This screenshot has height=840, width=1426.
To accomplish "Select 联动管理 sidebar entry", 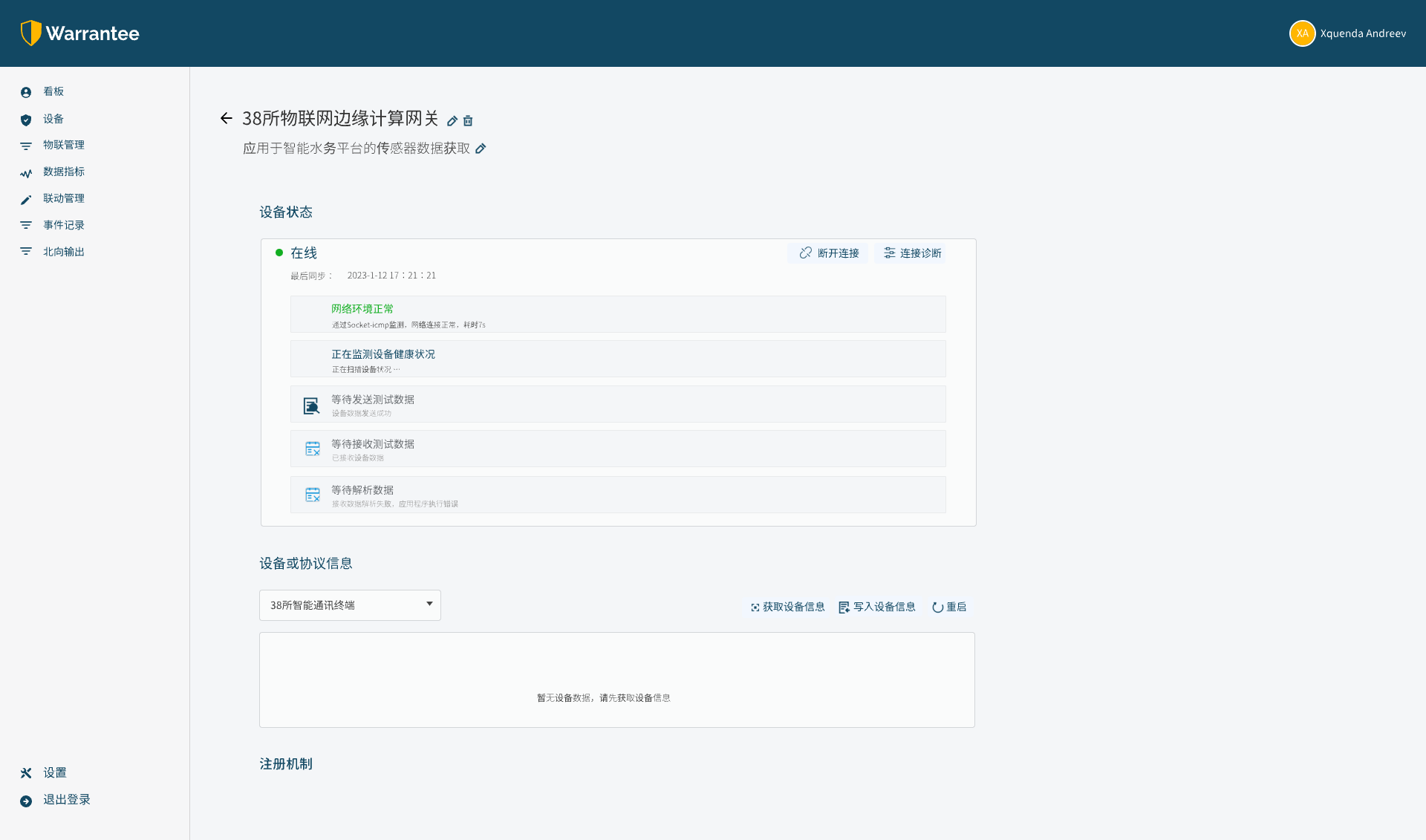I will coord(64,198).
